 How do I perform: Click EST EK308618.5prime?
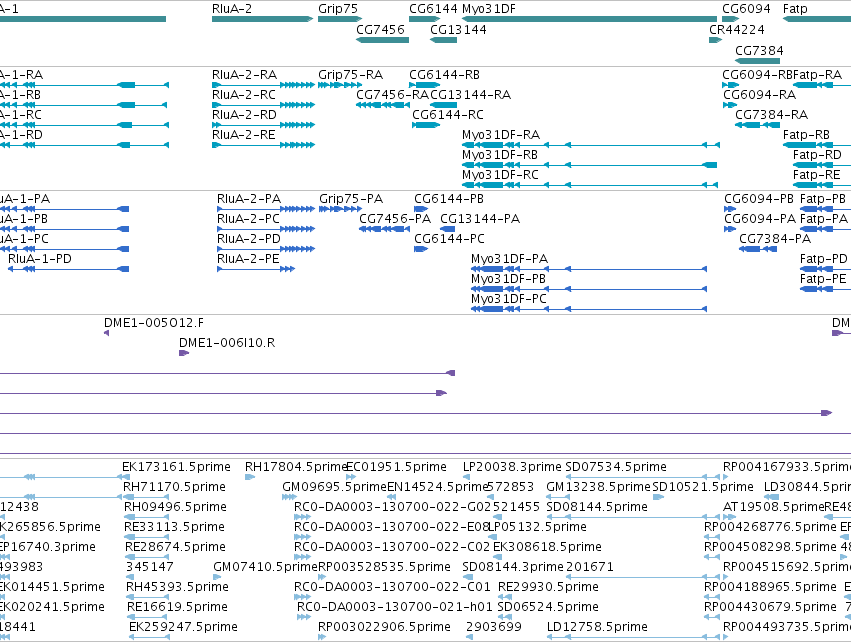(547, 546)
